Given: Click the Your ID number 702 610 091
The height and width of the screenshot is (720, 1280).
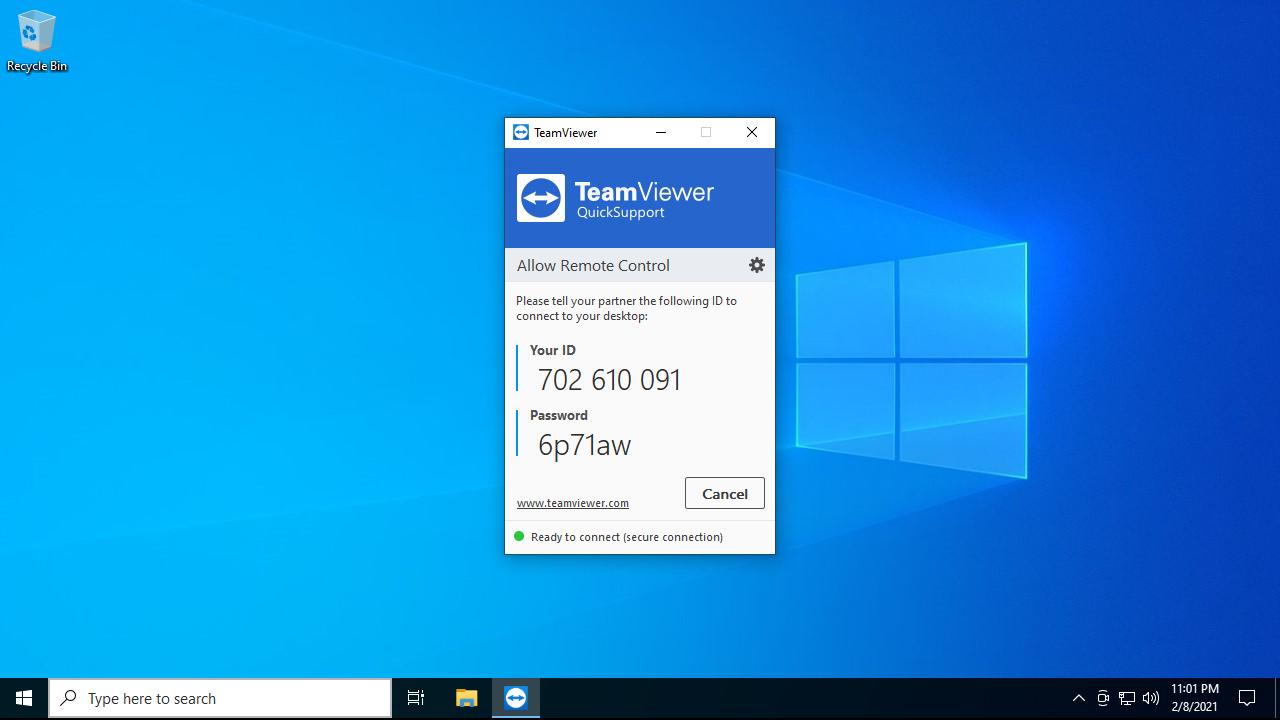Looking at the screenshot, I should (609, 380).
